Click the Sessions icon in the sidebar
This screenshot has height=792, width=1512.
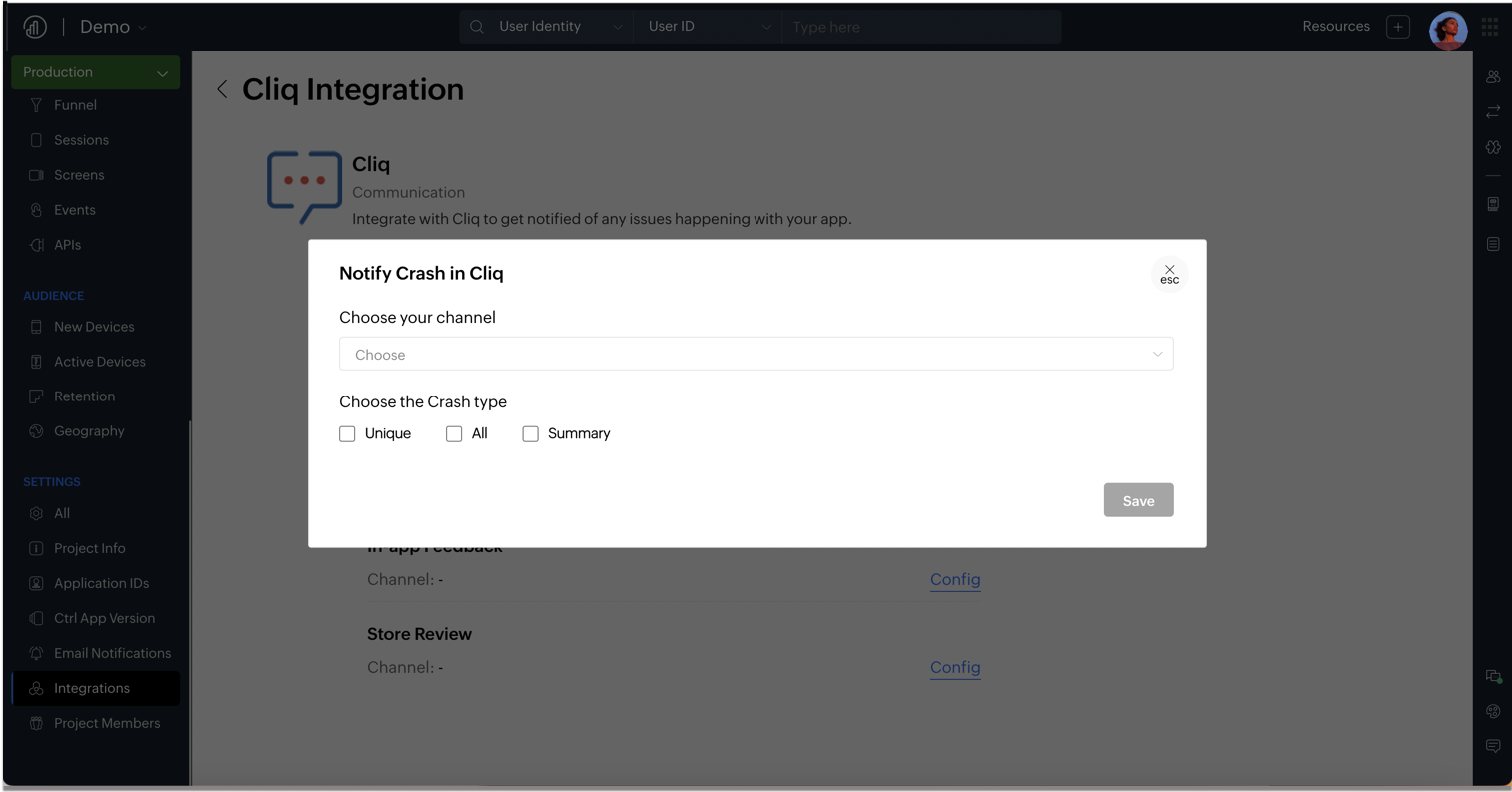[x=36, y=140]
